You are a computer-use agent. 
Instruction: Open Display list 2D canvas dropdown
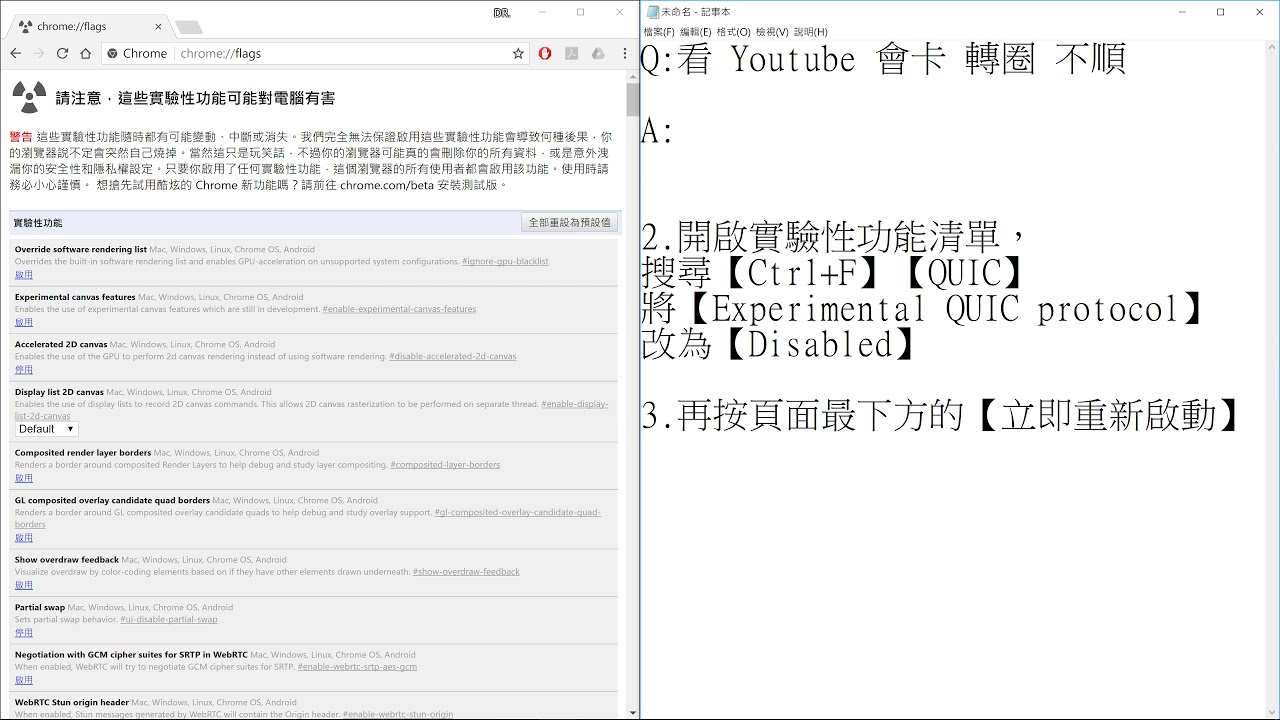[46, 429]
